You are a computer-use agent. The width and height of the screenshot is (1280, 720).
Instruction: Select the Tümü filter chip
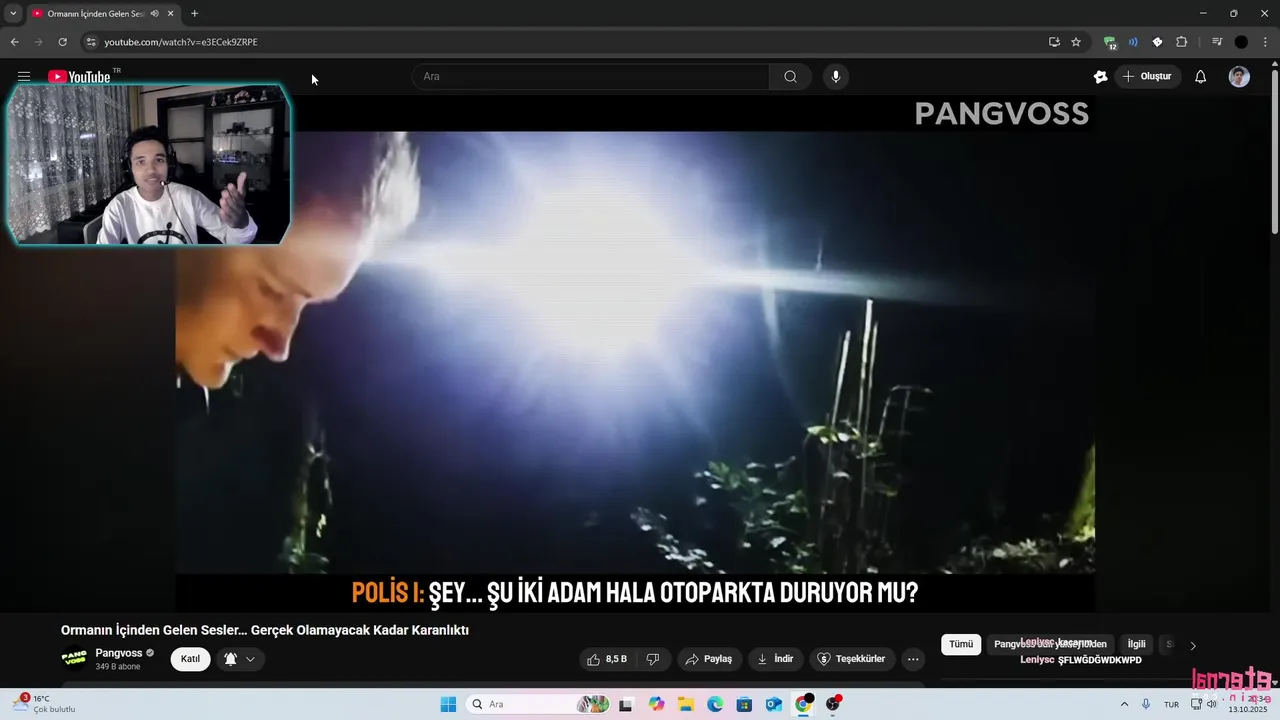pos(961,644)
